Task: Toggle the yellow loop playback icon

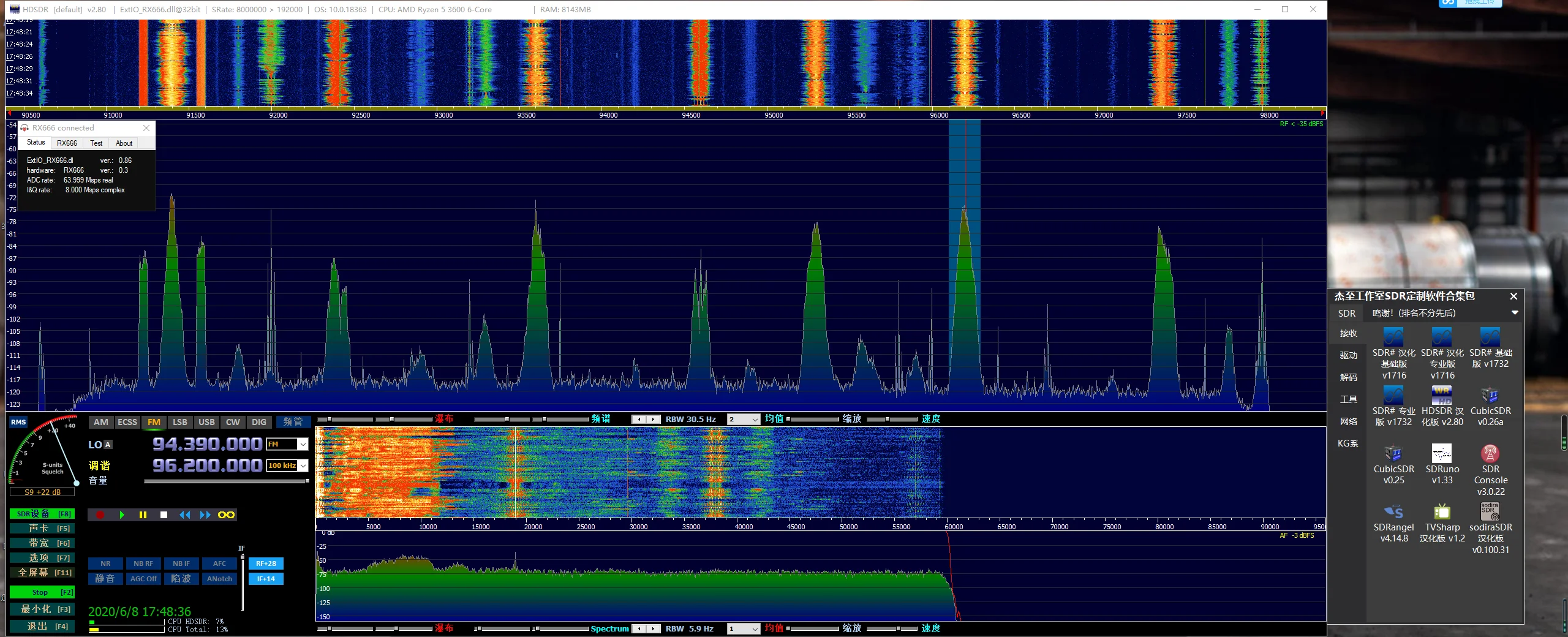Action: click(226, 515)
